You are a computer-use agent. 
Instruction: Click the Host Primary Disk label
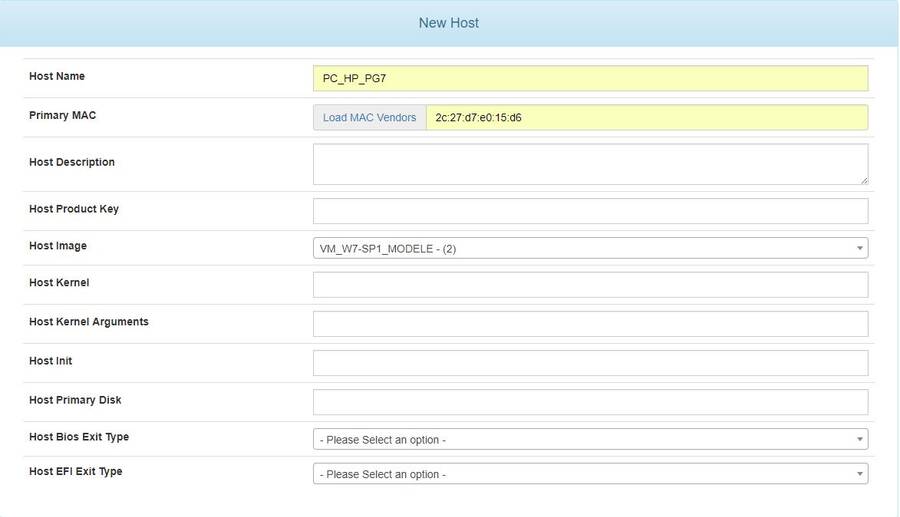pos(75,399)
